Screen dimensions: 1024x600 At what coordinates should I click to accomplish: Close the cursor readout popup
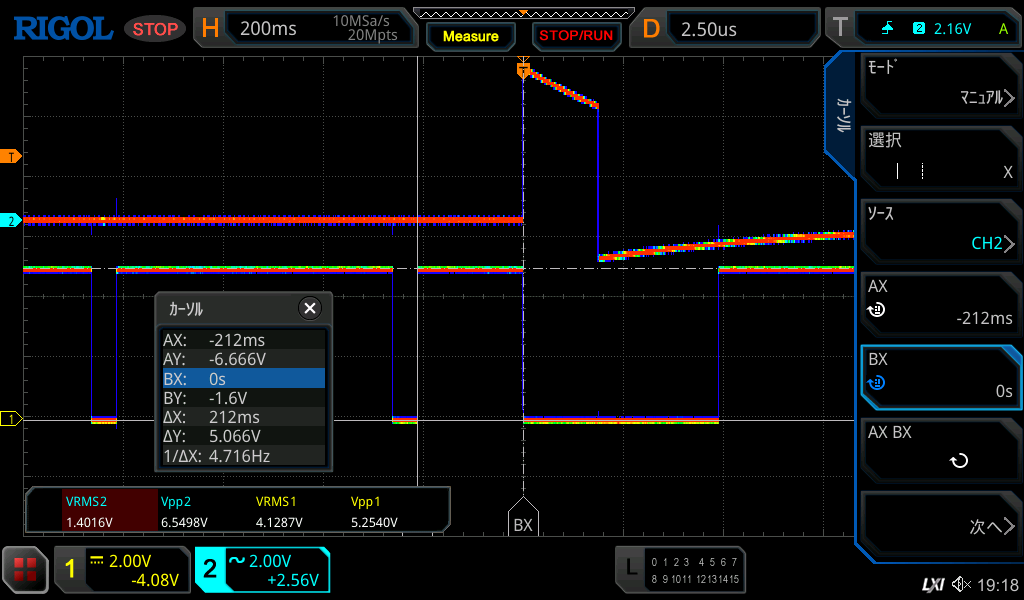310,308
